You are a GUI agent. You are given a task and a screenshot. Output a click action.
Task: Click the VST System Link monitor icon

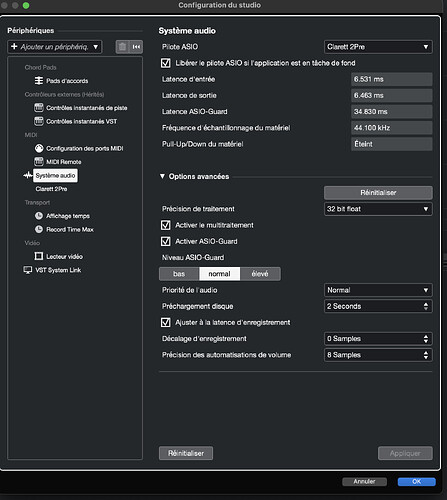coord(28,270)
